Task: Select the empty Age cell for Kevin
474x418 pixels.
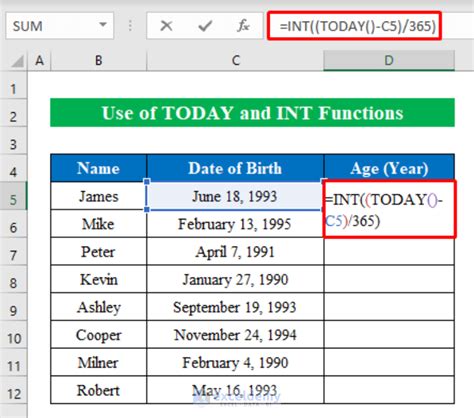Action: click(389, 279)
